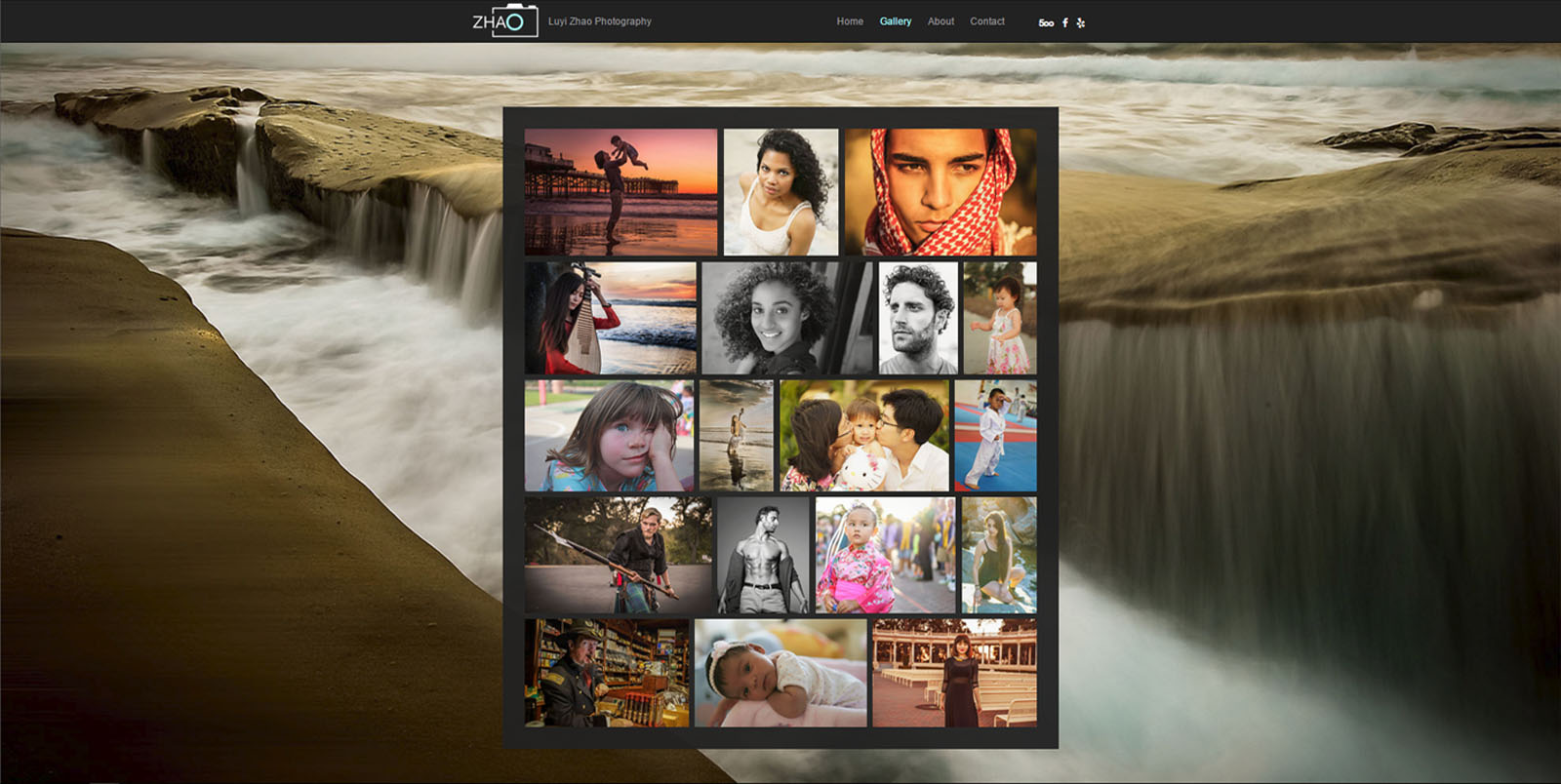Open newborn baby with headband photo

[x=780, y=673]
